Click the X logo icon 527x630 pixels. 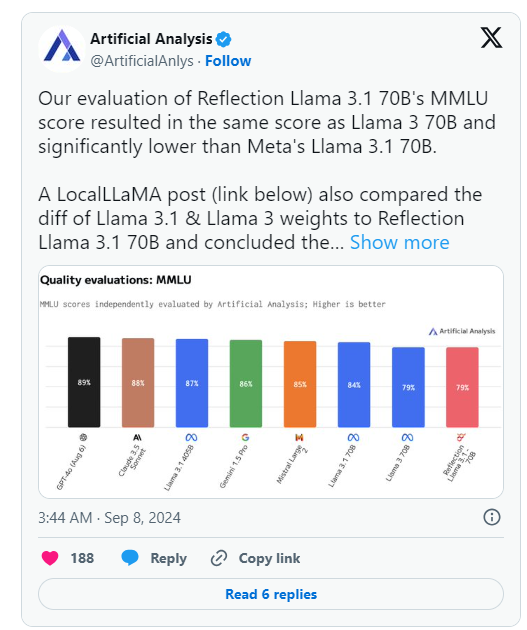click(491, 38)
